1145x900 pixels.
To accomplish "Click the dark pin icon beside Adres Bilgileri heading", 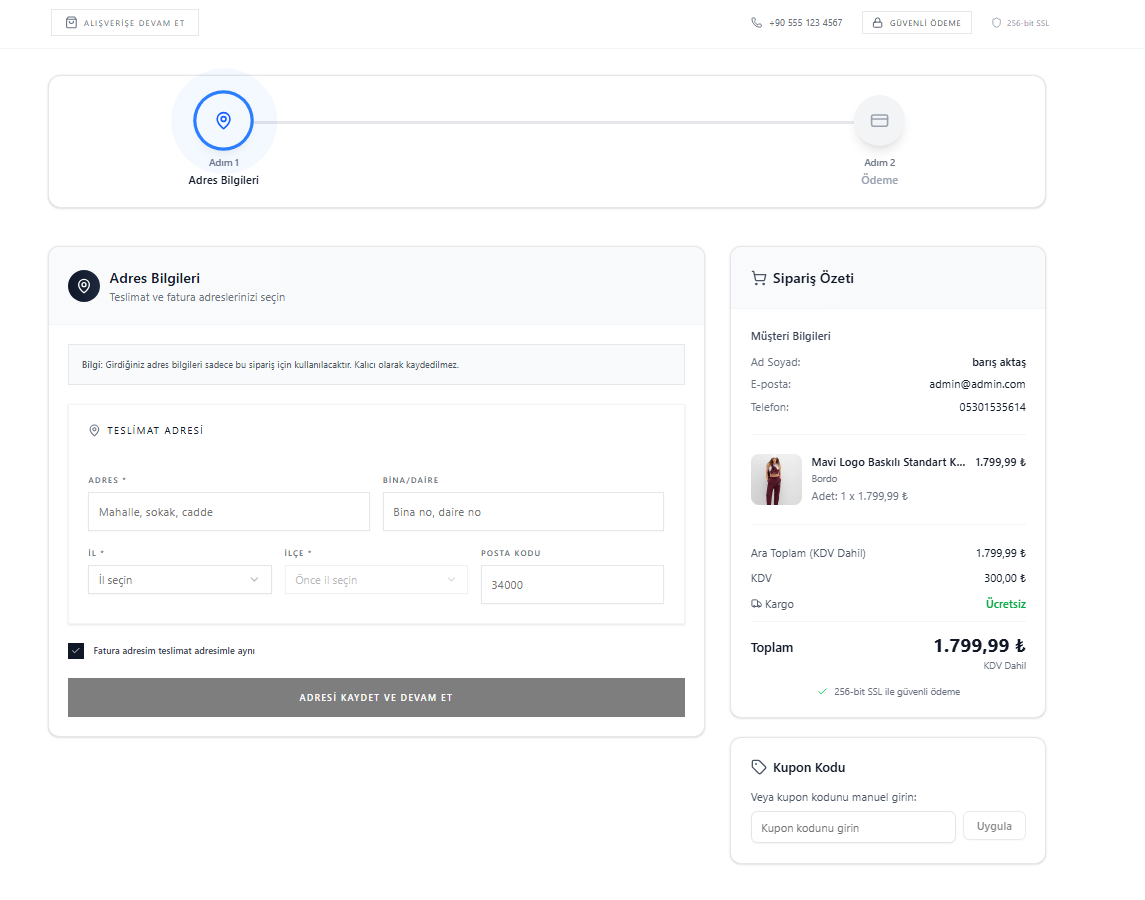I will pos(84,286).
